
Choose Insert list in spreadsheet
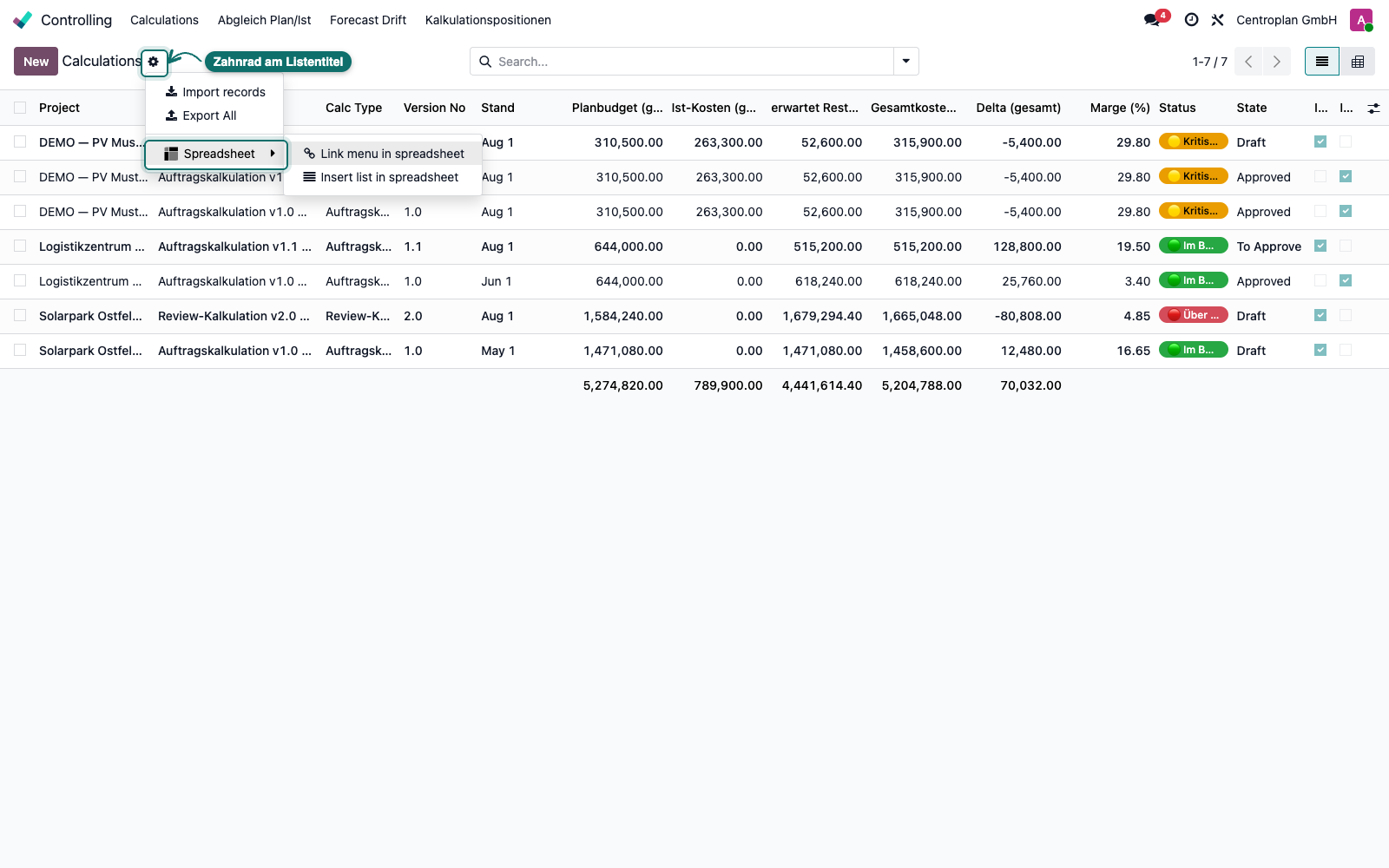[383, 177]
